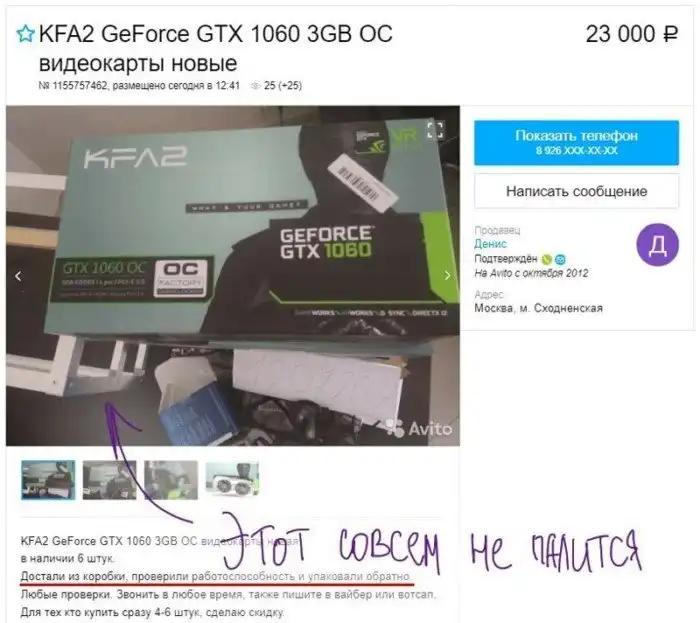The height and width of the screenshot is (623, 700).
Task: Click the 23 000 ₽ price
Action: [632, 34]
